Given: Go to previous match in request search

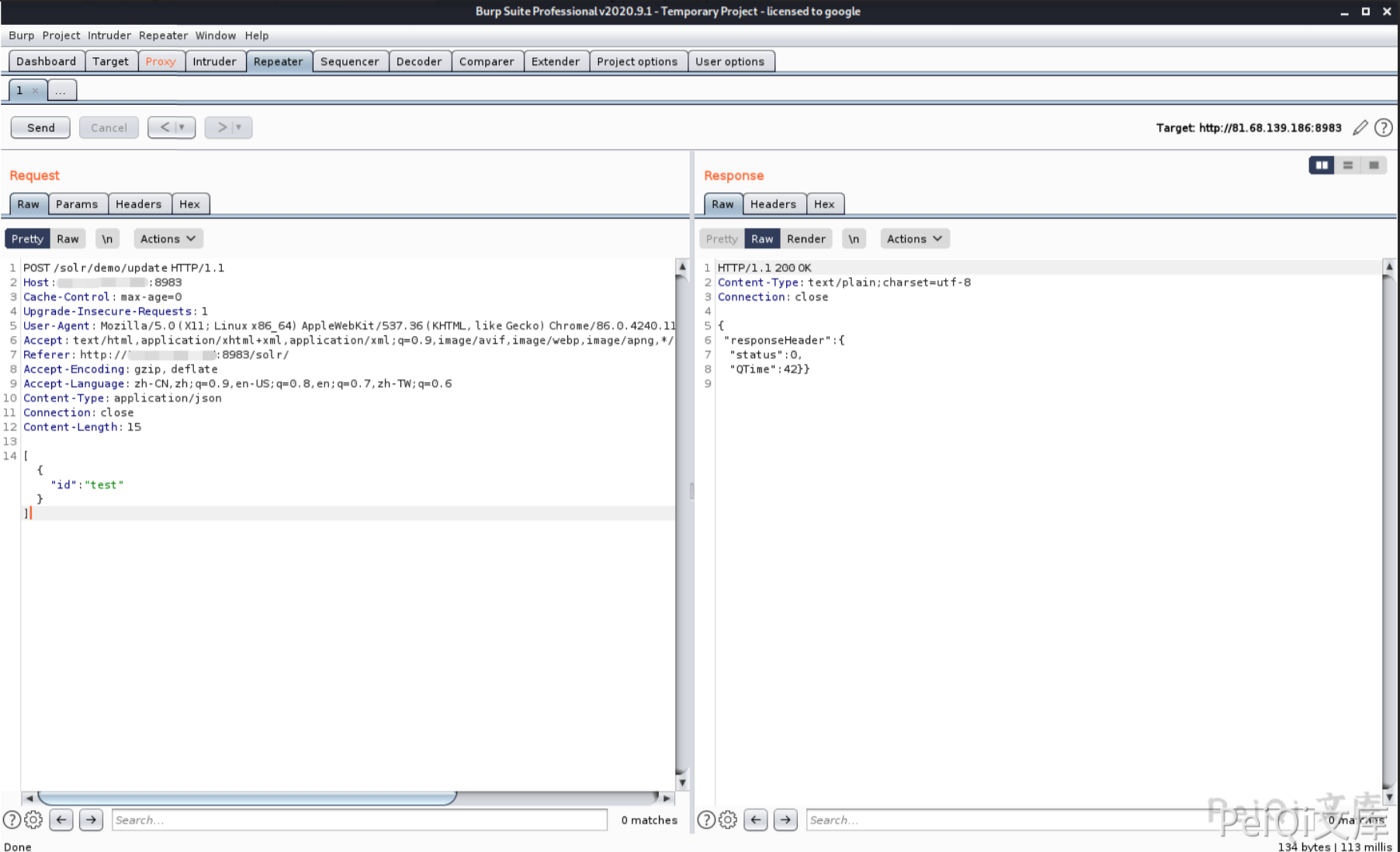Looking at the screenshot, I should (61, 819).
